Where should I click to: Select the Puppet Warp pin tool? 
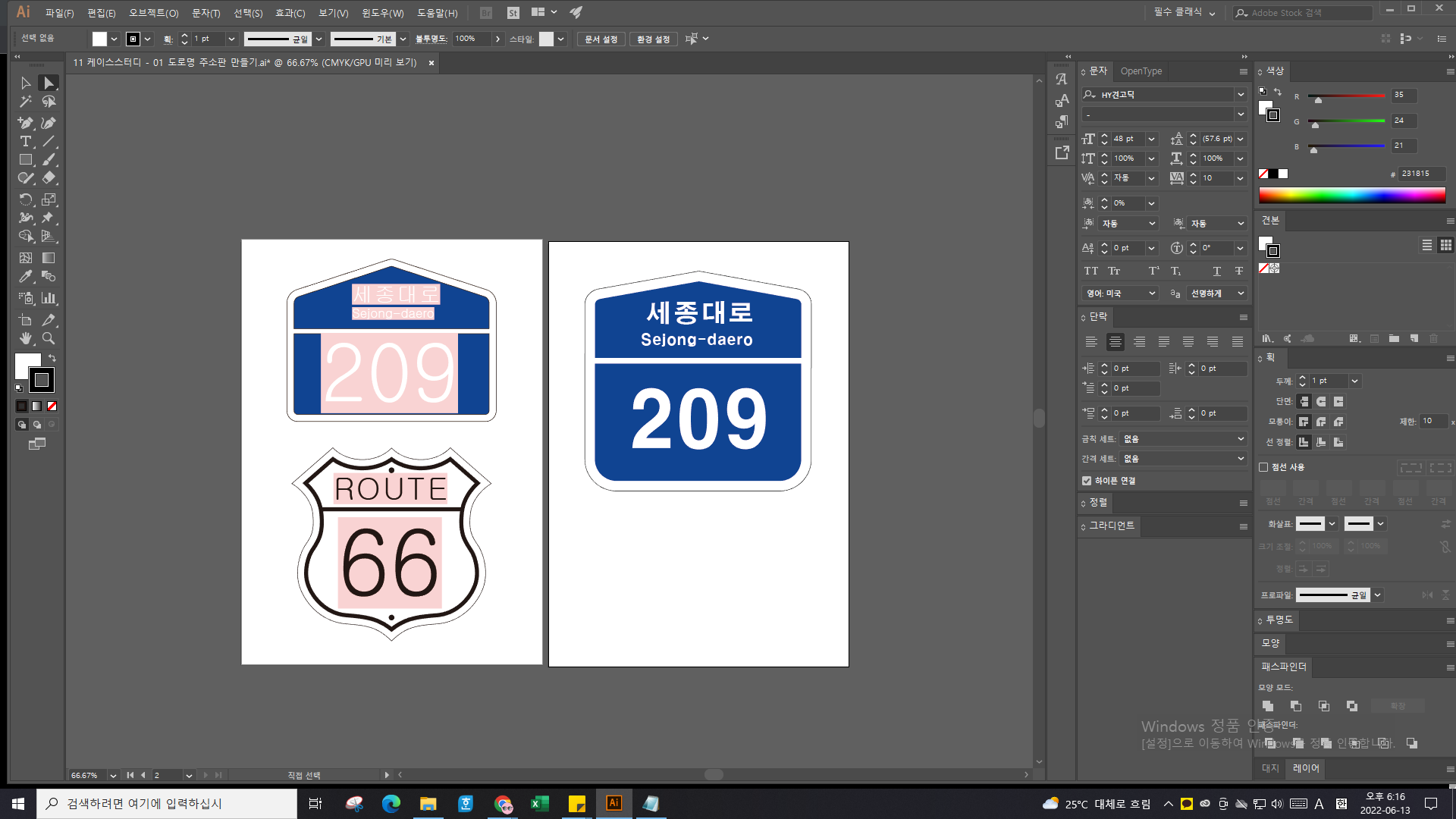(x=49, y=218)
